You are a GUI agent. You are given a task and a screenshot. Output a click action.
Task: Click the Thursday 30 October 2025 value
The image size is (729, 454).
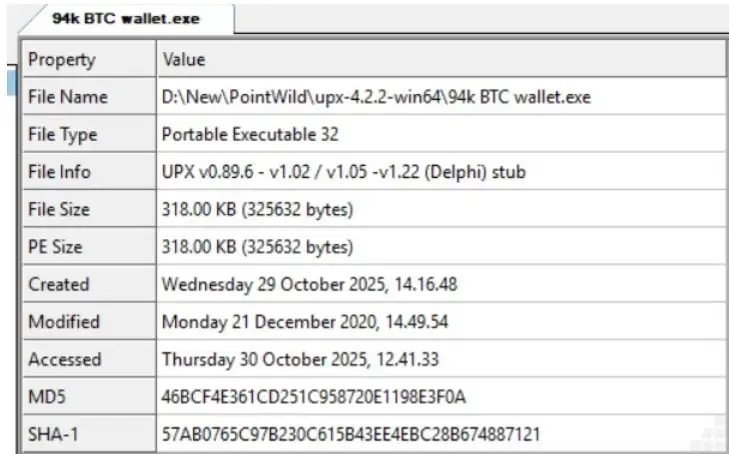tap(303, 360)
